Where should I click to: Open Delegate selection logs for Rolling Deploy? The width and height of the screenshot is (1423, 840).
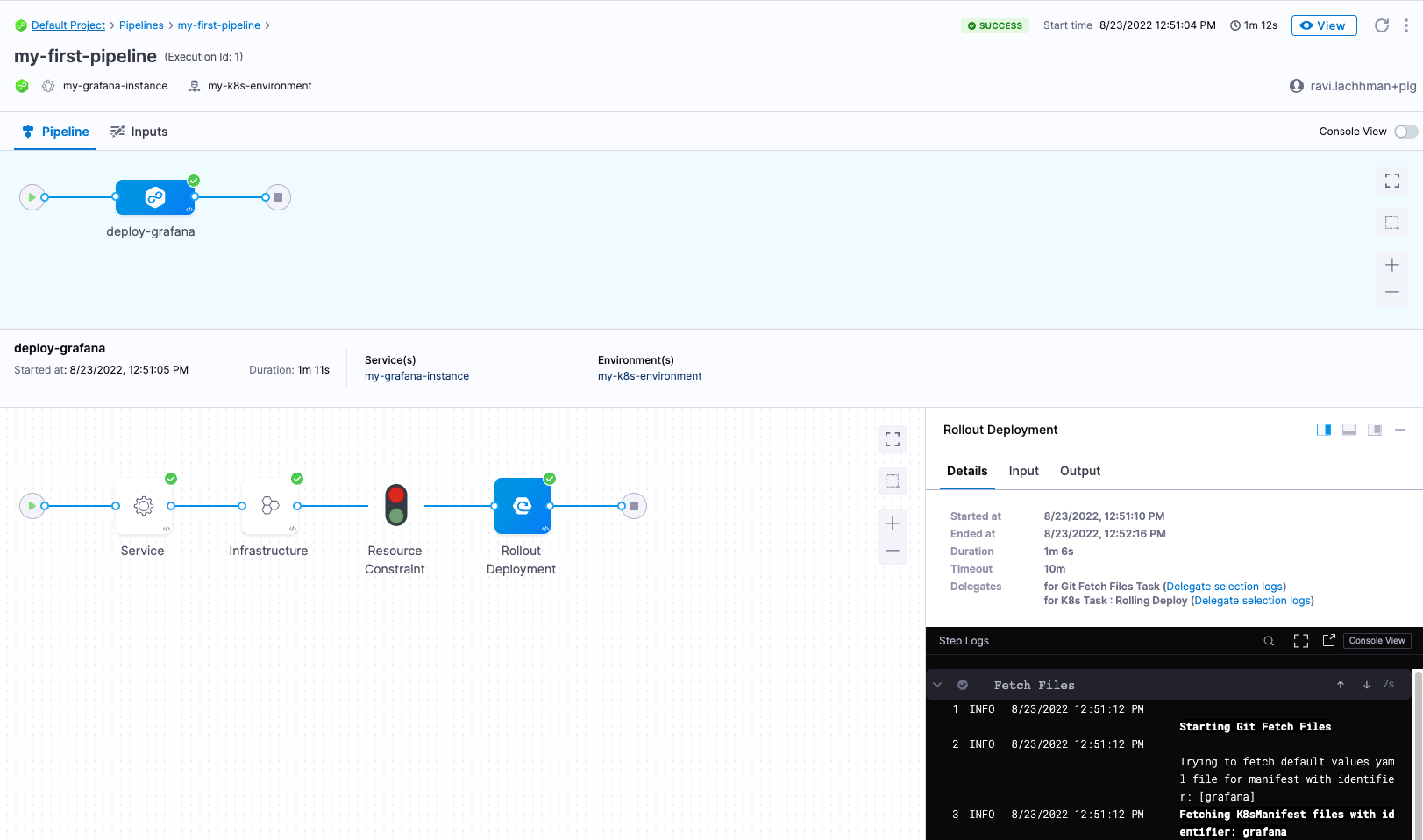tap(1253, 601)
